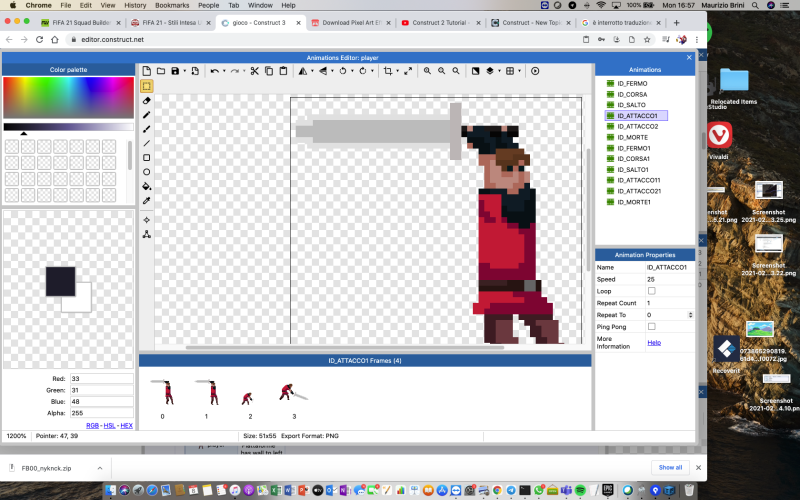800x500 pixels.
Task: Open the undo history dropdown arrow
Action: pyautogui.click(x=224, y=71)
